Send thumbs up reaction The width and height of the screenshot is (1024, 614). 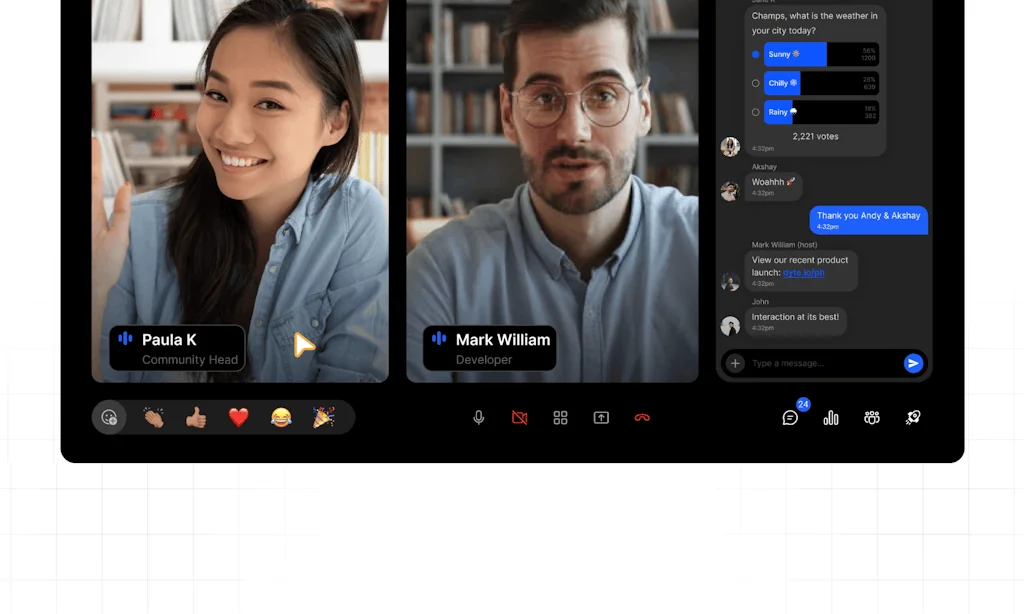(x=196, y=418)
